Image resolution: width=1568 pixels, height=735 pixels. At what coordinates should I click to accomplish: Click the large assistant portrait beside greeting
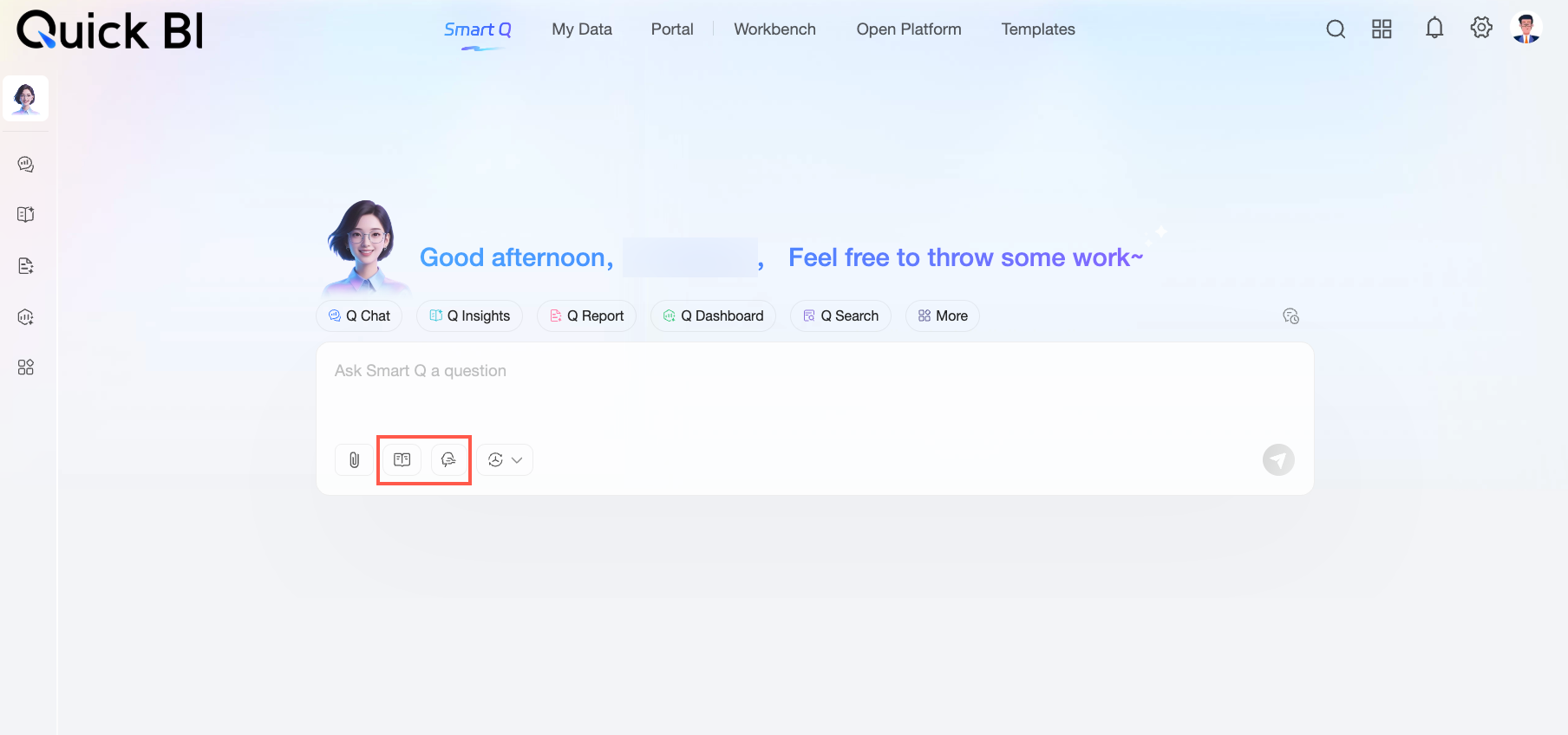364,248
